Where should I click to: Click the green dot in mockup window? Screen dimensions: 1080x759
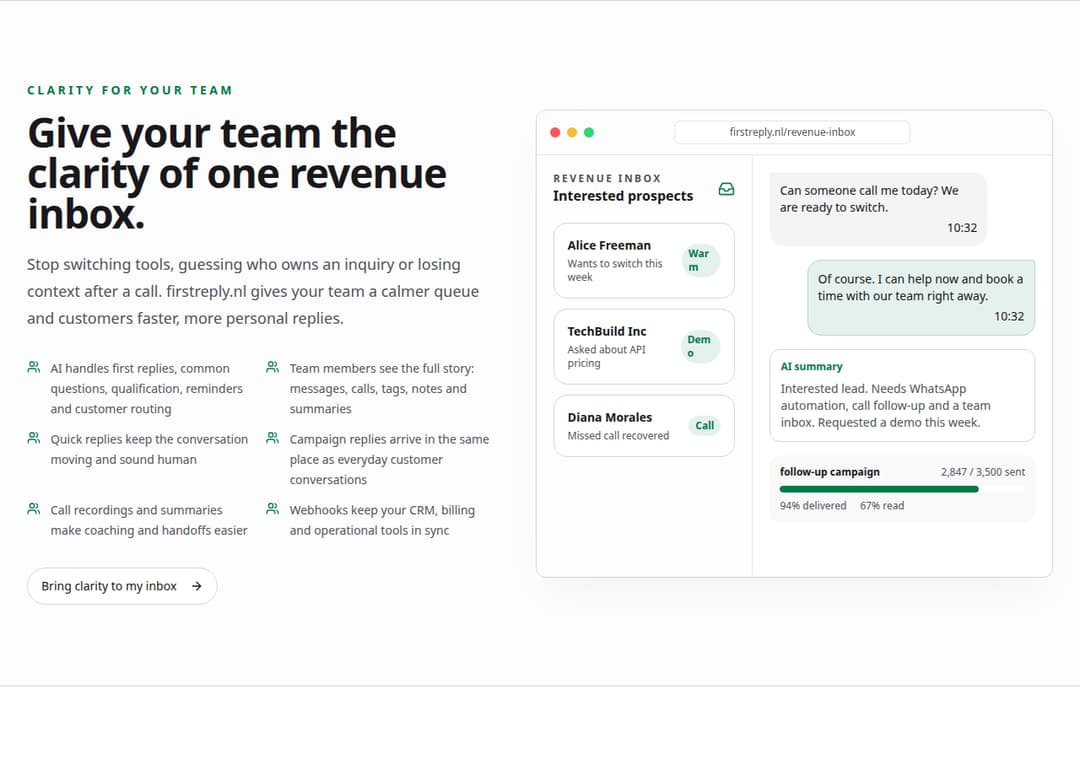pos(589,132)
